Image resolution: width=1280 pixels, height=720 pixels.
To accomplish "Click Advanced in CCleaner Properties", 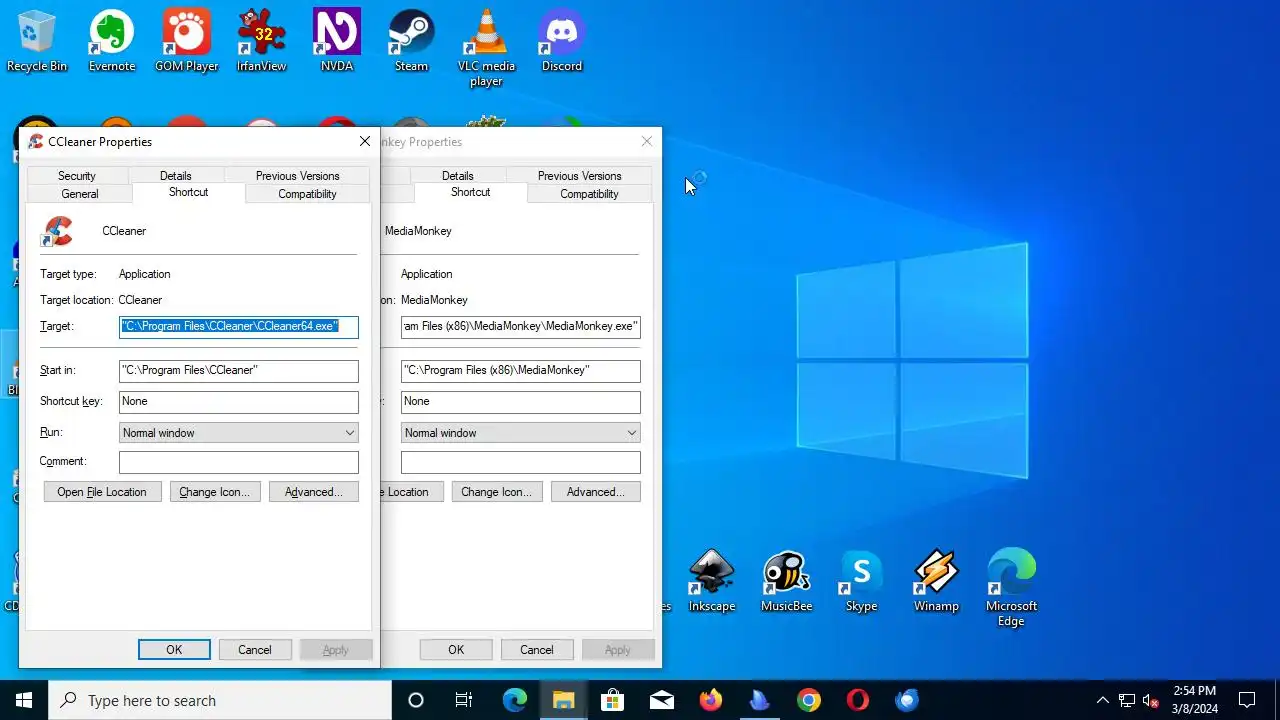I will coord(314,492).
